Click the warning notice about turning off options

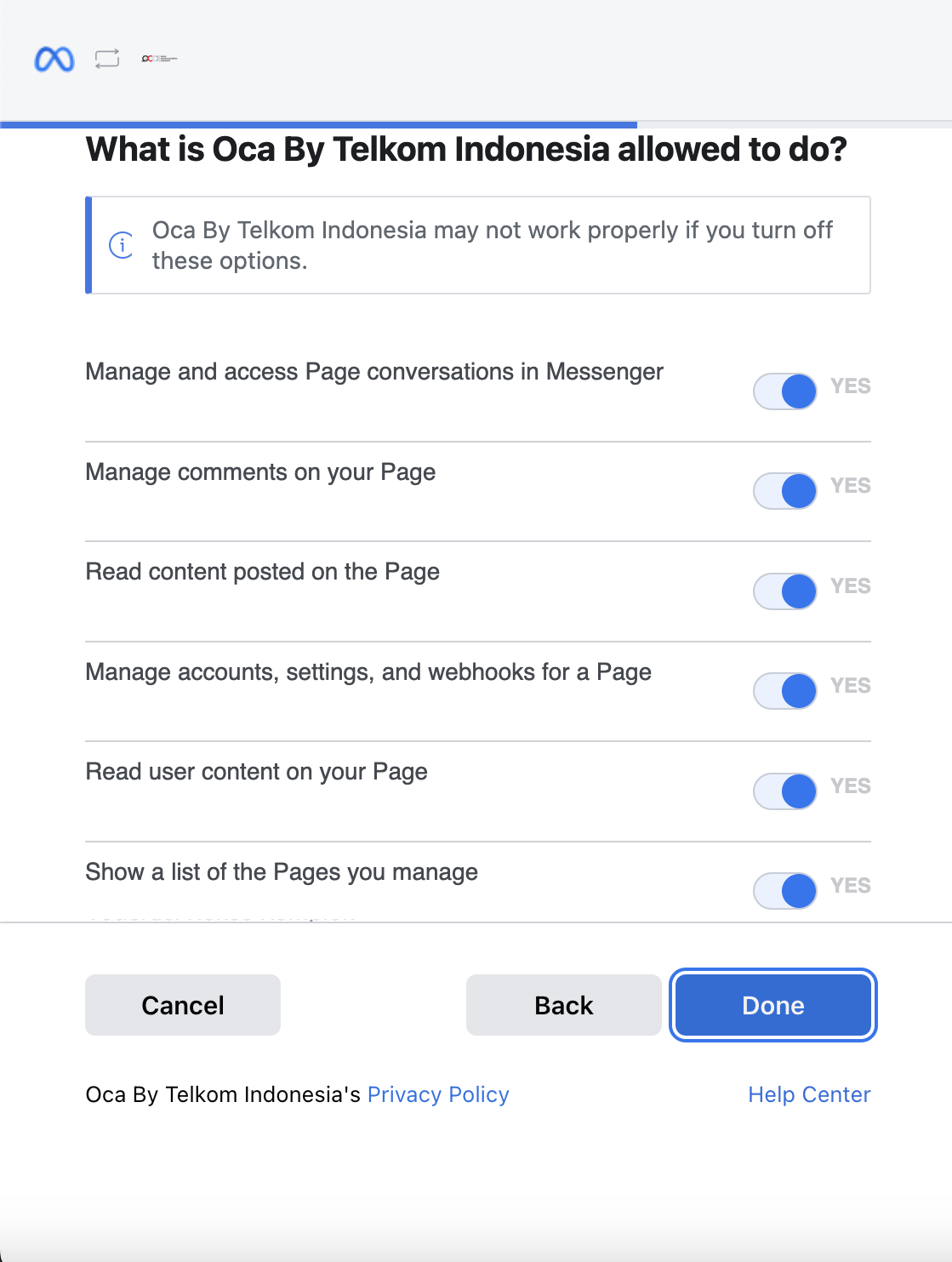(492, 245)
